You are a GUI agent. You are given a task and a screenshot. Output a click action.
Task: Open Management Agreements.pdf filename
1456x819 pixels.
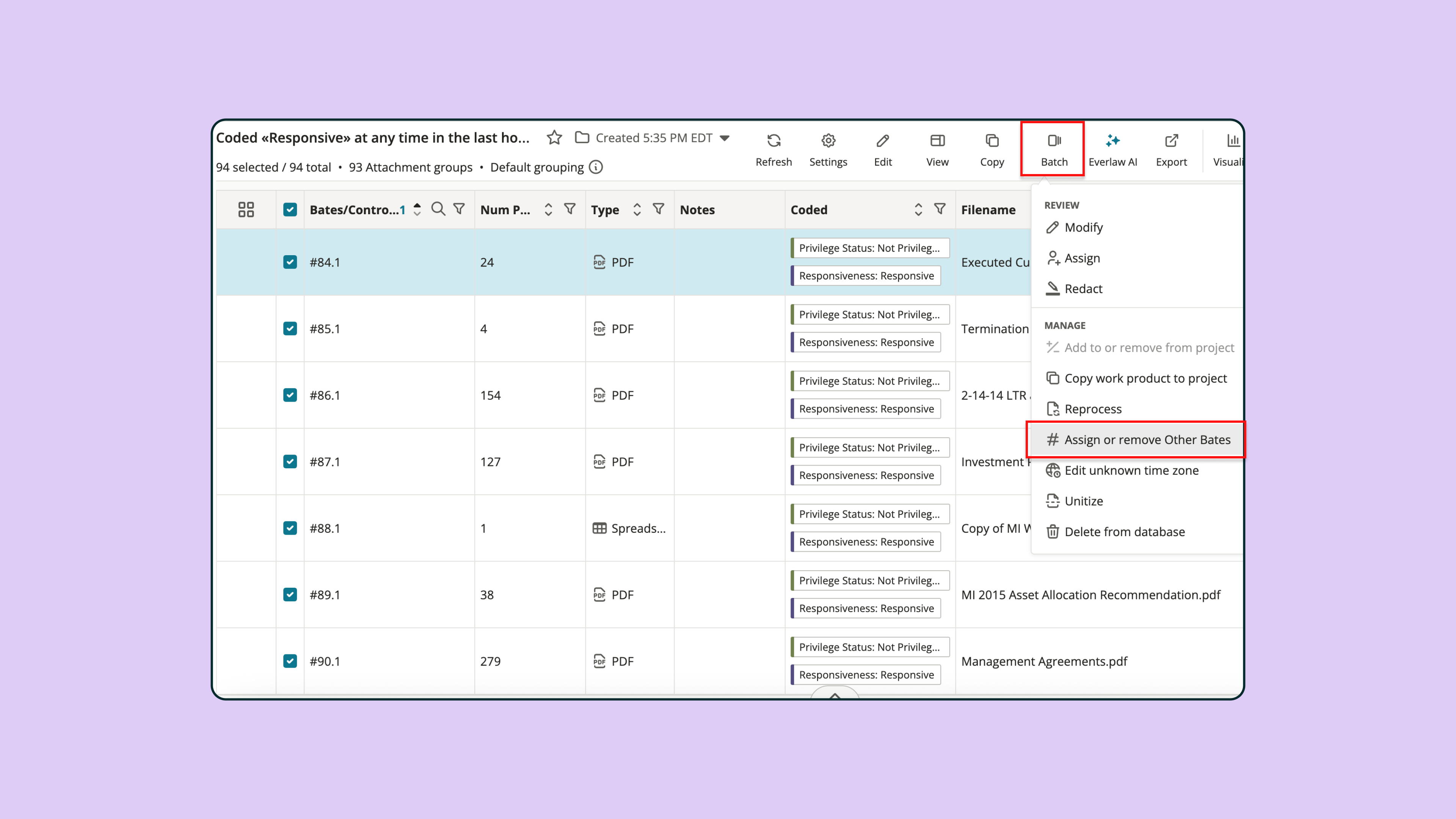coord(1044,661)
